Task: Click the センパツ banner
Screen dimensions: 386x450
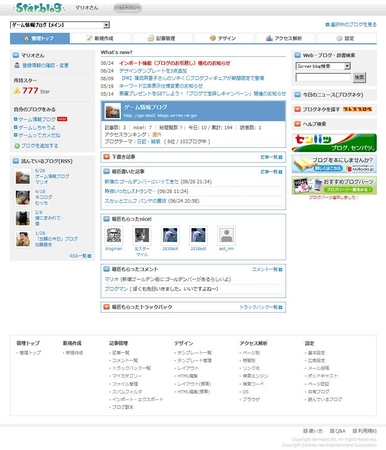Action: [x=334, y=143]
